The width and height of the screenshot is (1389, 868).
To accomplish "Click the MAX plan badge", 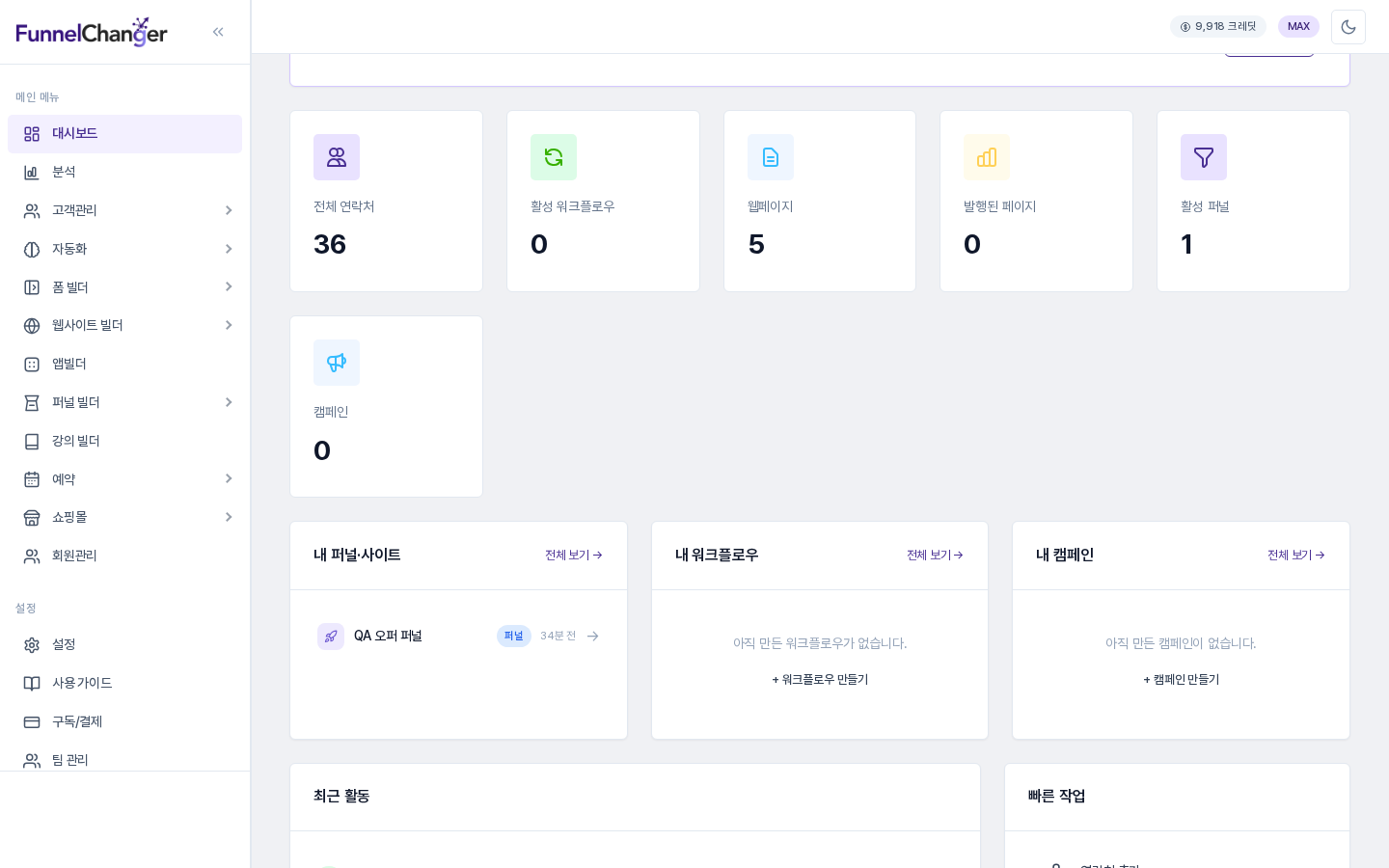I will click(1298, 27).
